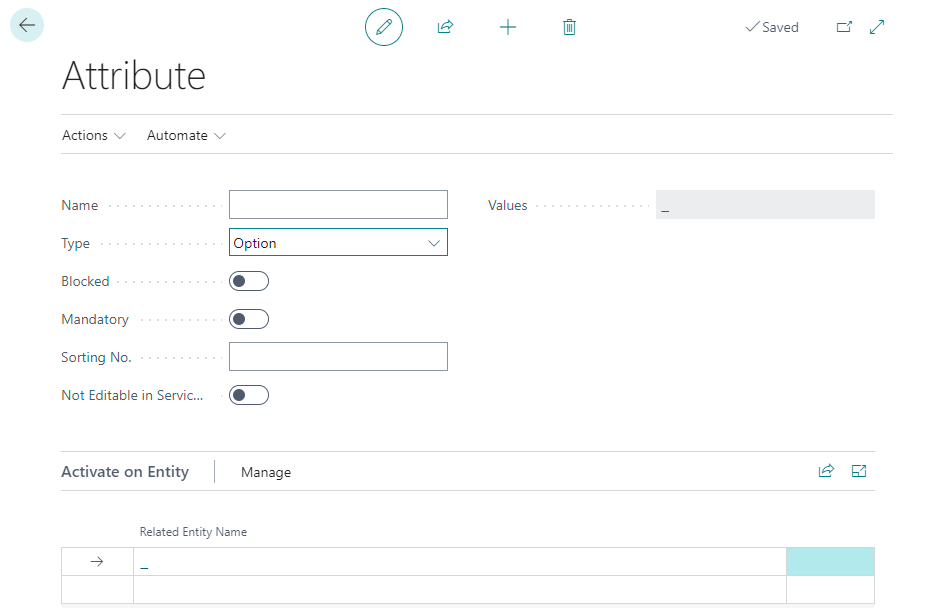Click the share icon in top toolbar
The height and width of the screenshot is (608, 940).
(445, 27)
